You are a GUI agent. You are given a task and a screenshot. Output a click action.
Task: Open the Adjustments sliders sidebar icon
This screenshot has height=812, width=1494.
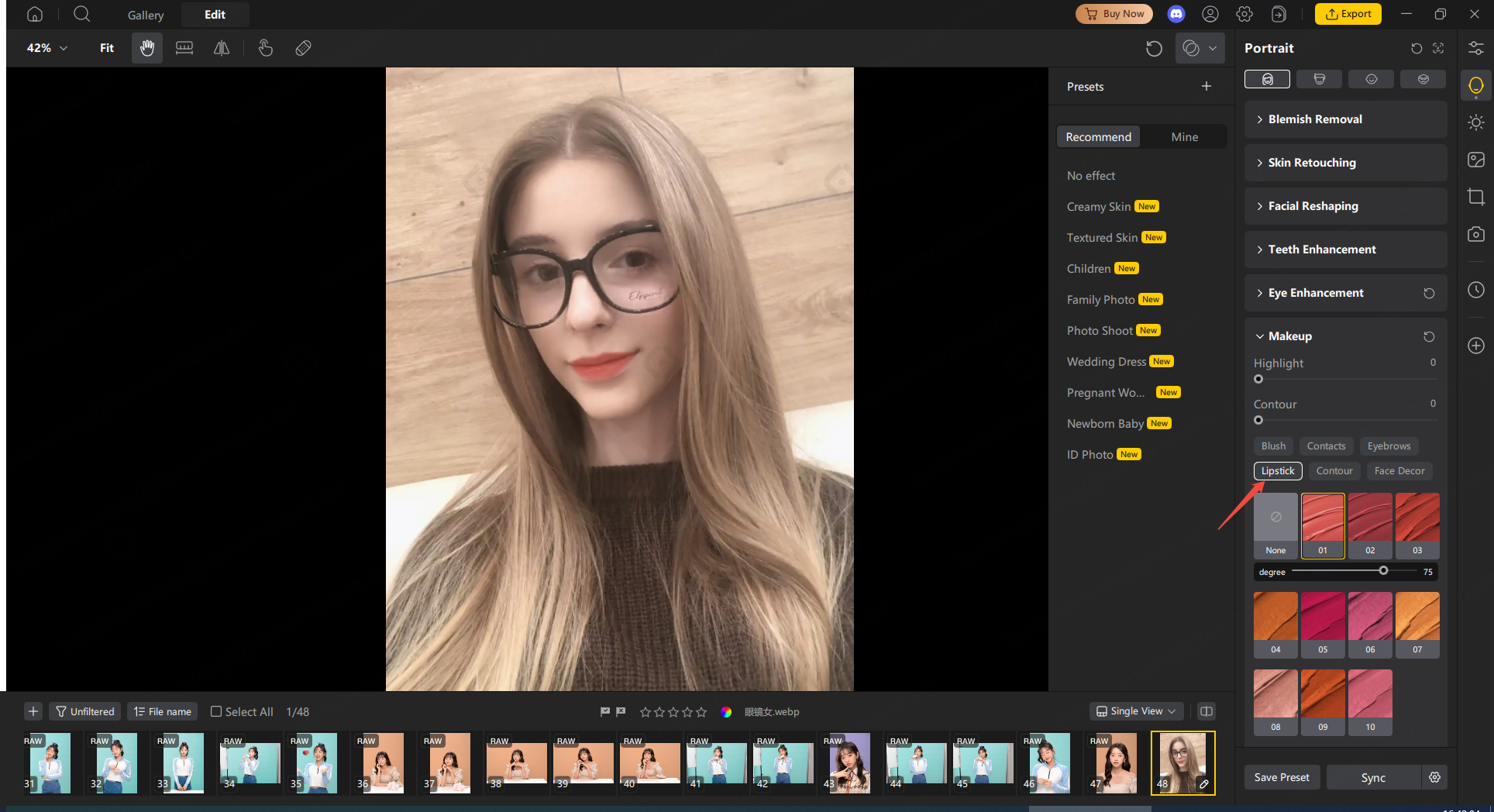click(x=1476, y=48)
